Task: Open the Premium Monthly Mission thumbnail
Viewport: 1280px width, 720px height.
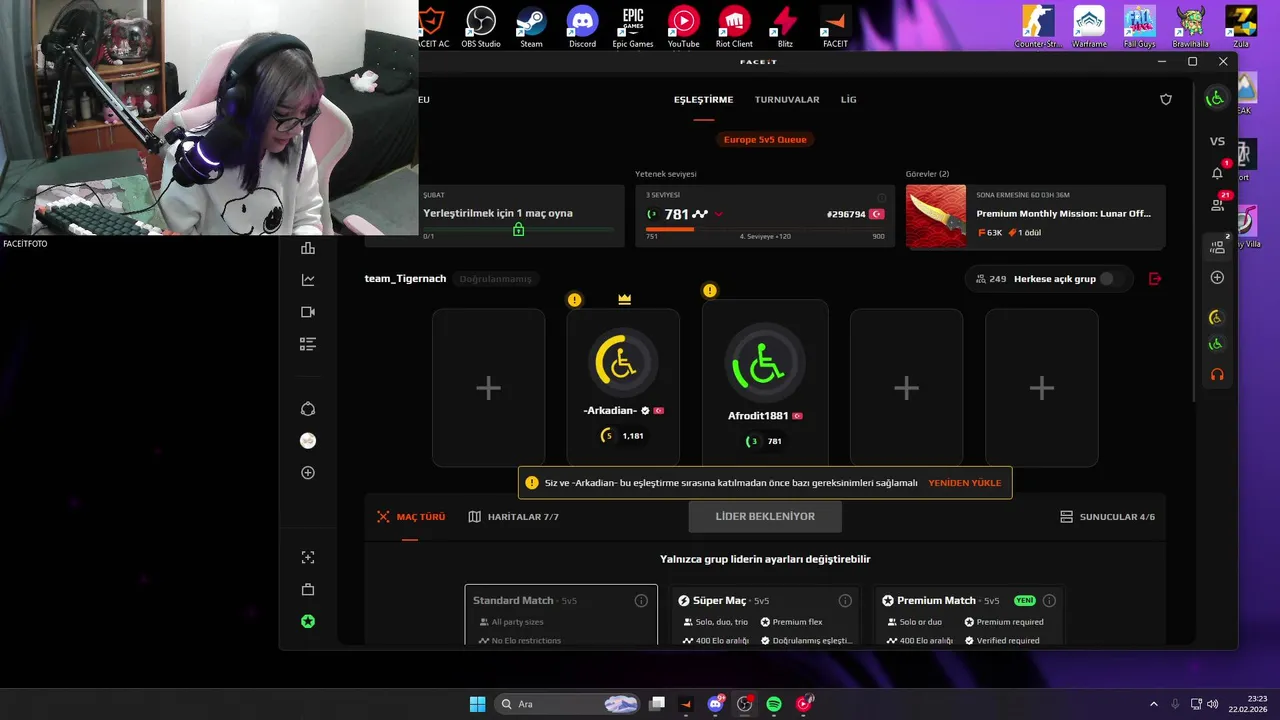Action: point(936,216)
